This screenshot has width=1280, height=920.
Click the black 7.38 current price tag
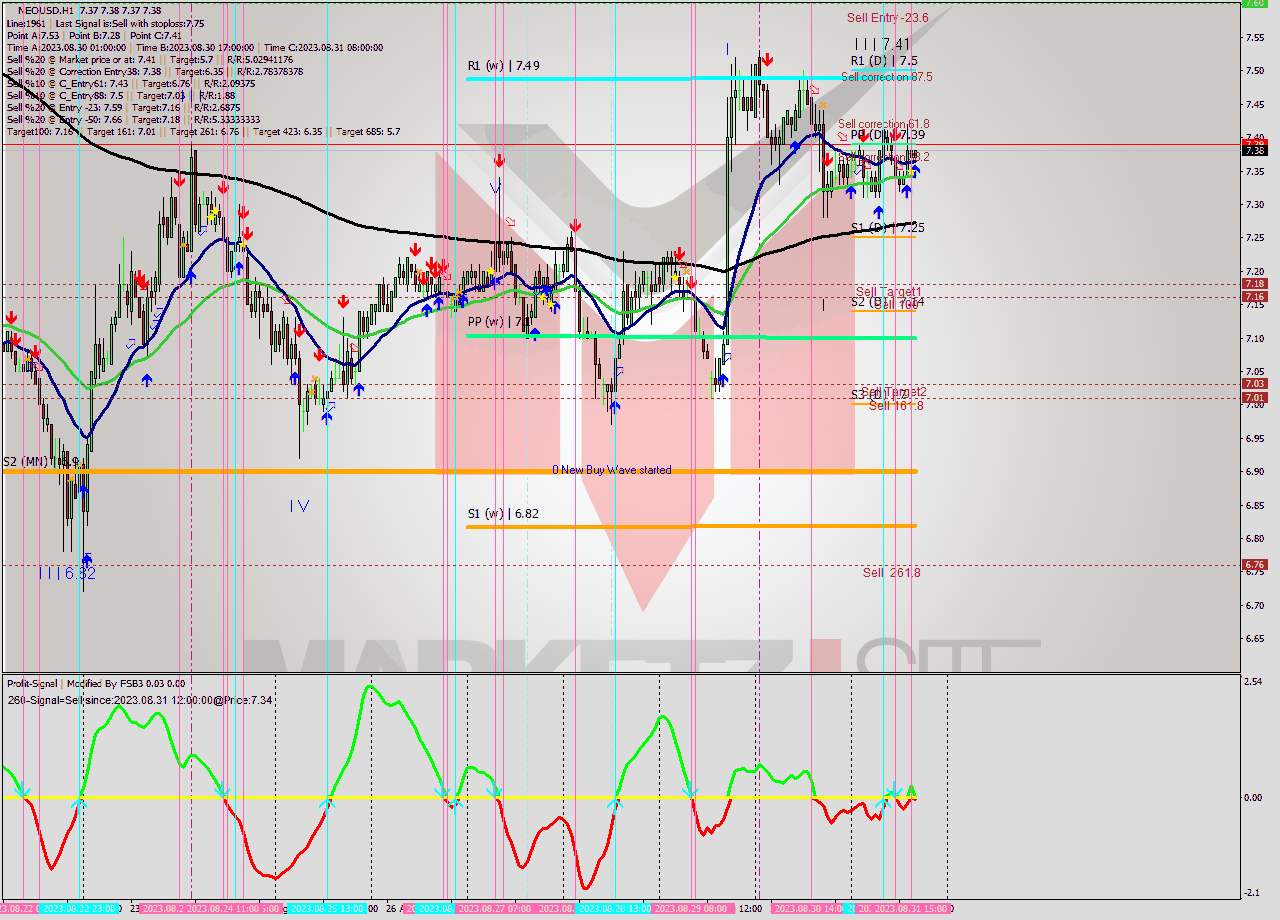(1254, 151)
